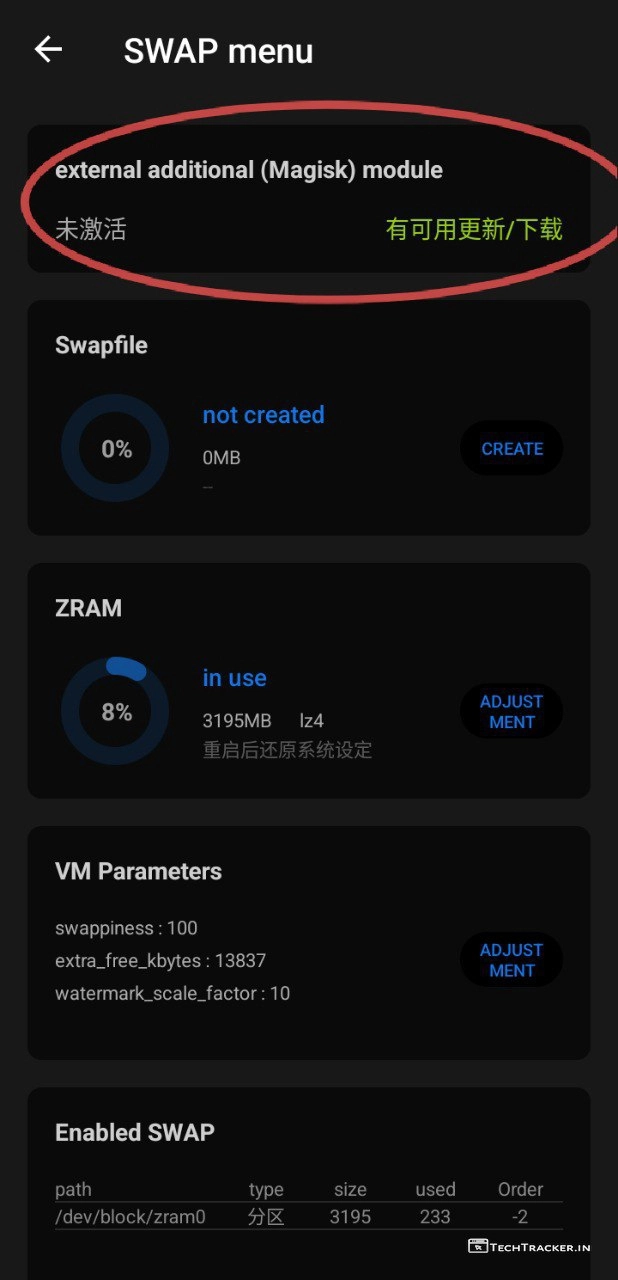Click the TechTracker.in watermark icon

477,1247
